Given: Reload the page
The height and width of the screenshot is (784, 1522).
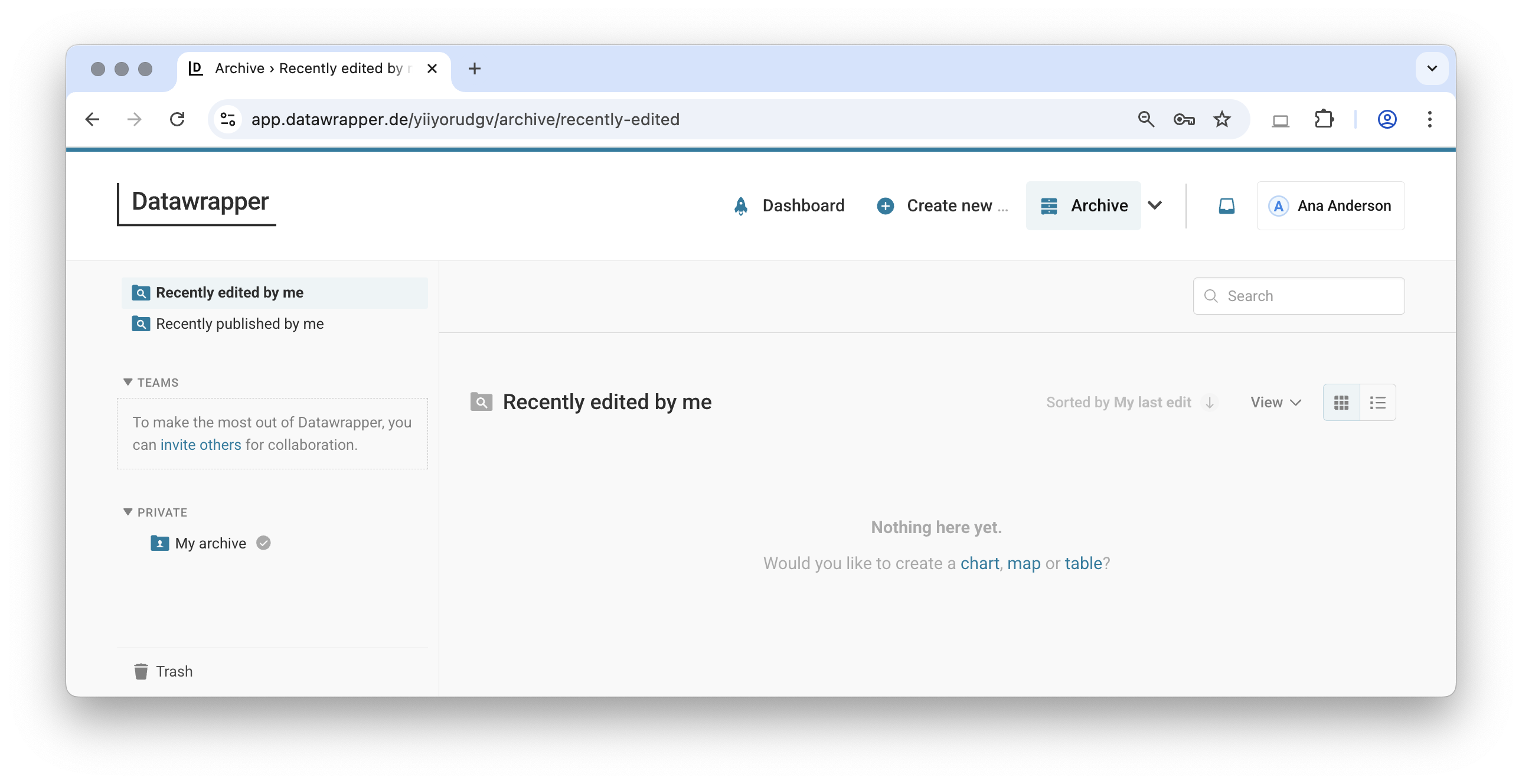Looking at the screenshot, I should 177,119.
